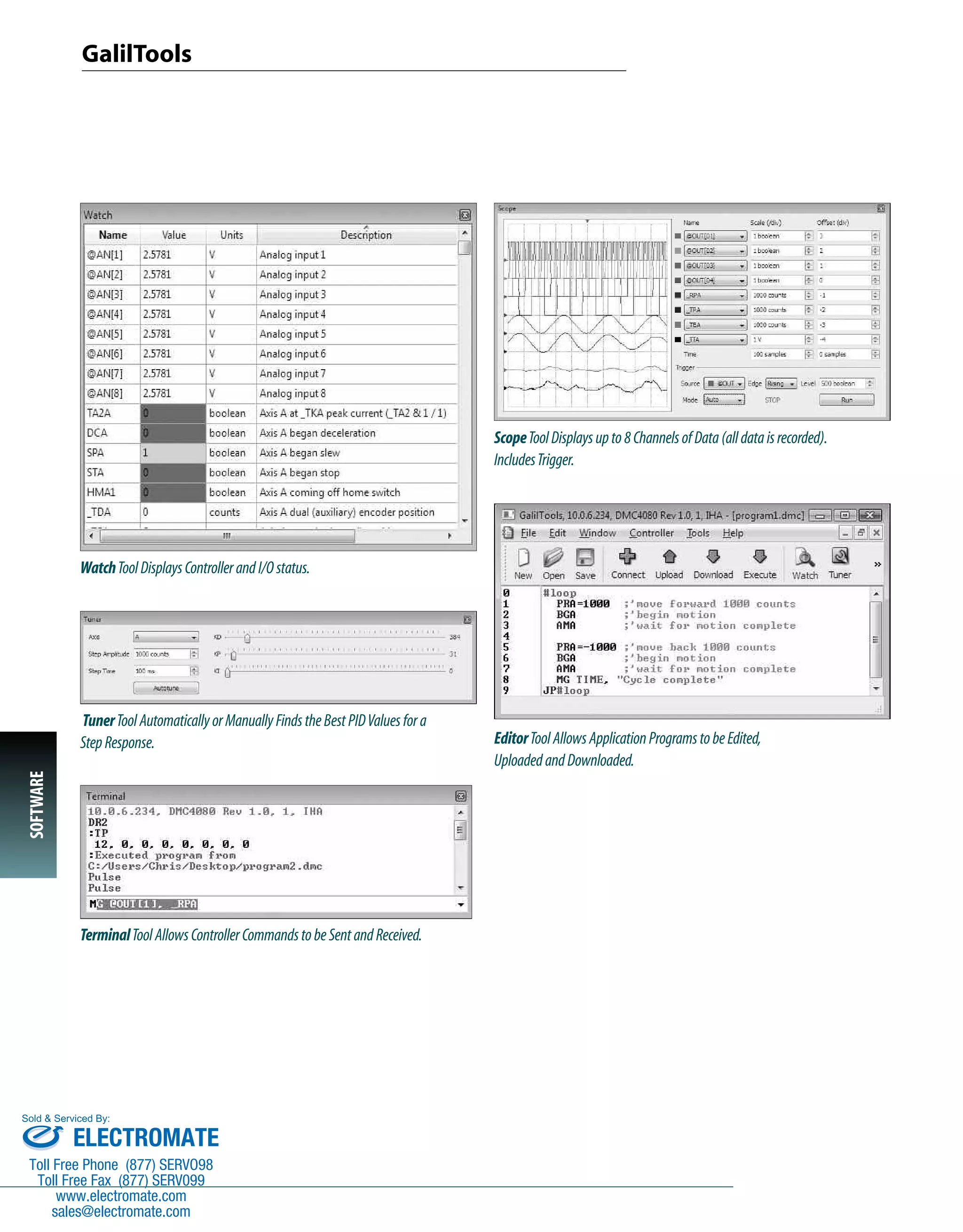Click the Save disk icon
963x1232 pixels.
pyautogui.click(x=585, y=558)
